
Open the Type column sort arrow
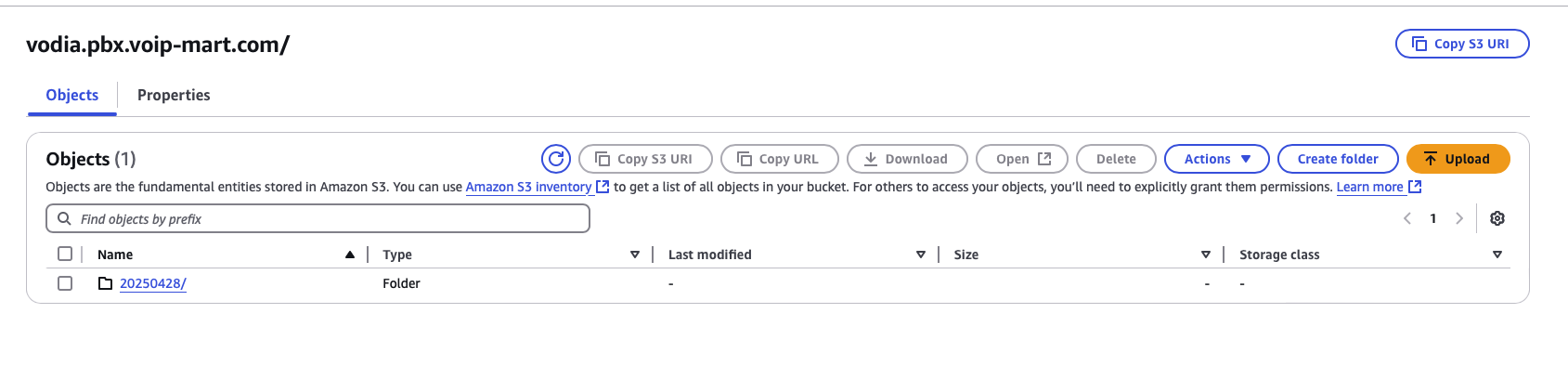coord(635,255)
